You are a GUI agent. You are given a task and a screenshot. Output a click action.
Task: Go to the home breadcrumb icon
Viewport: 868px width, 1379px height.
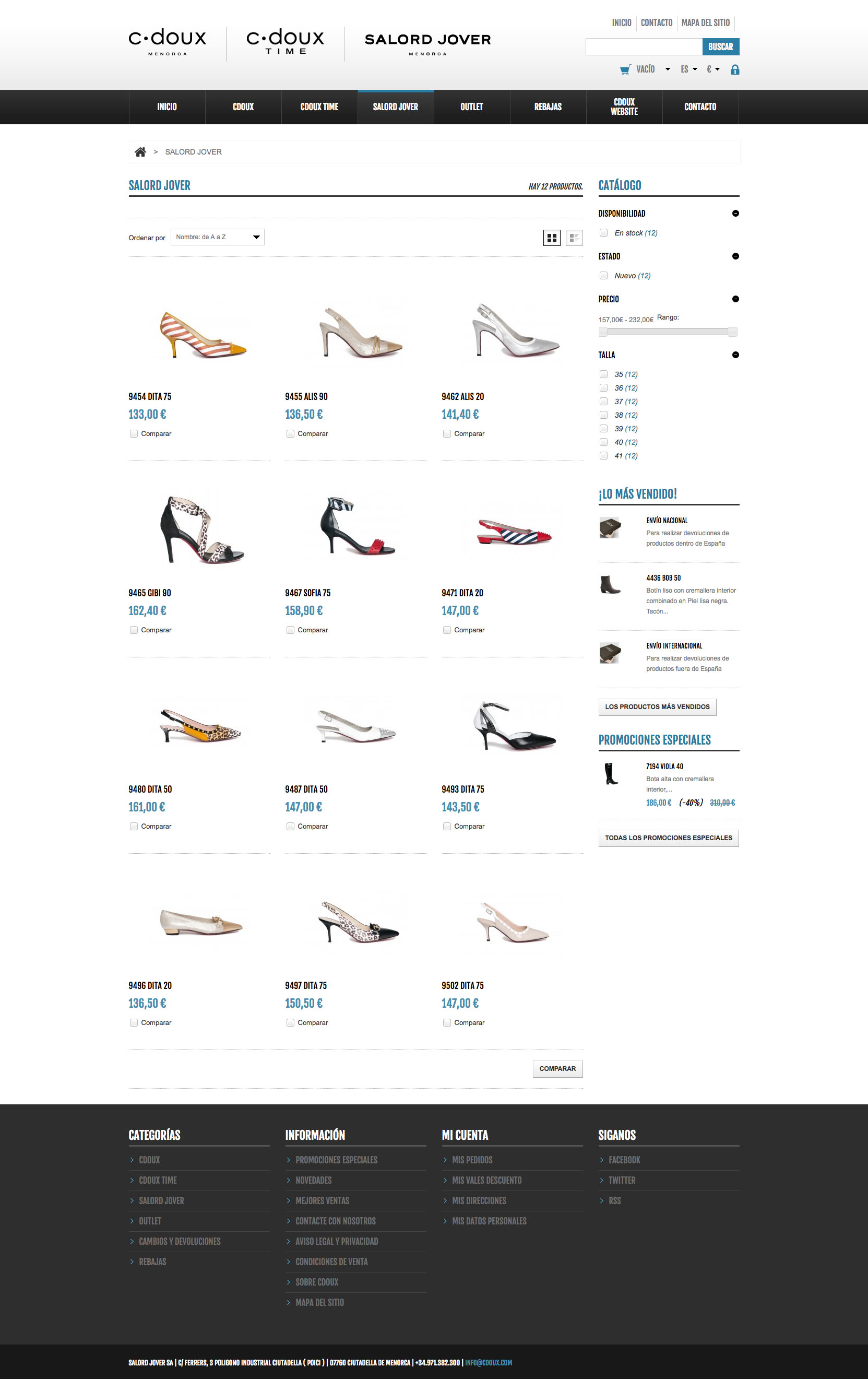(x=140, y=152)
